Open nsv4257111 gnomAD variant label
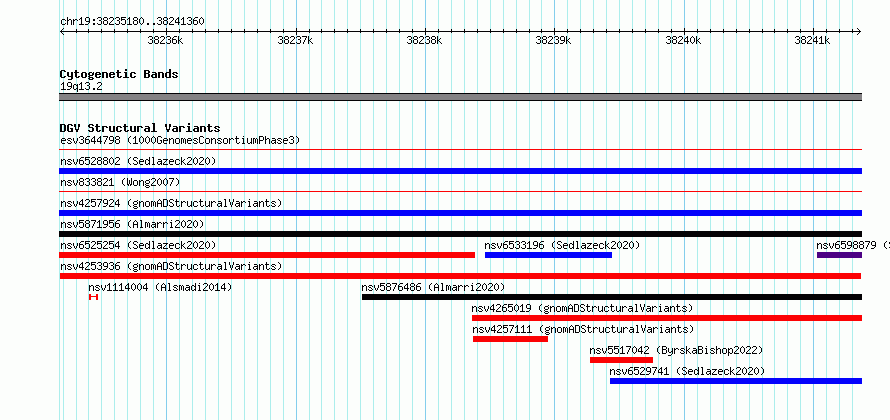890x420 pixels. [583, 329]
